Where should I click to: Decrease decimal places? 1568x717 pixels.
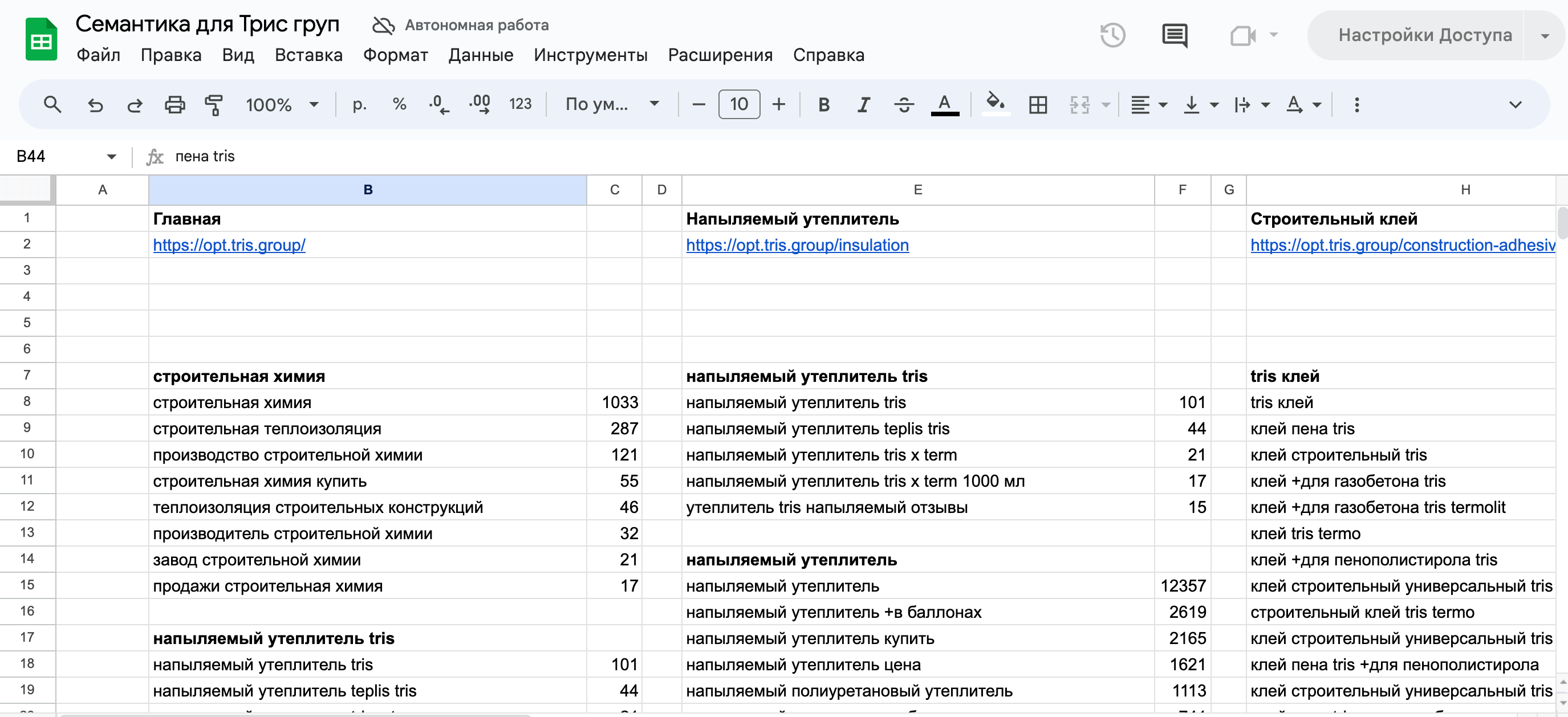(439, 105)
